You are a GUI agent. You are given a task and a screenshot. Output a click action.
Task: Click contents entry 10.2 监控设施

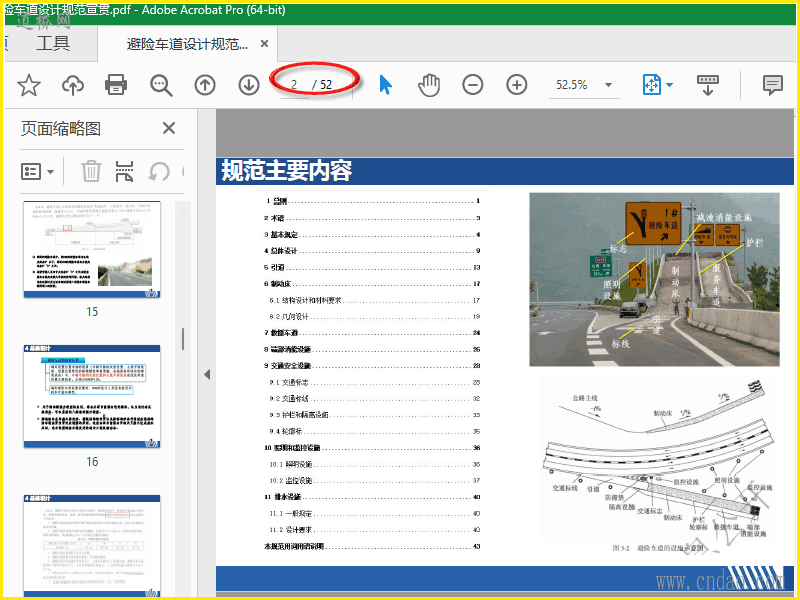pos(375,481)
